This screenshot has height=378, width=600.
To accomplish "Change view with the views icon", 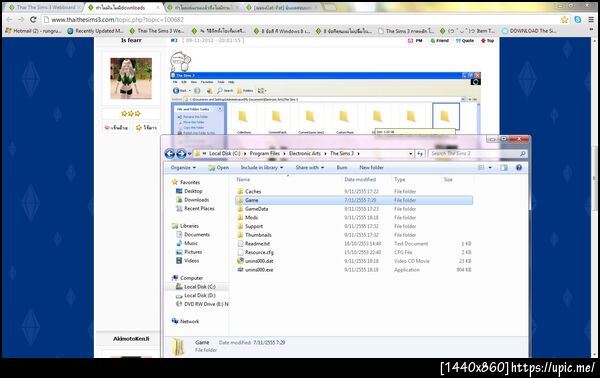I will point(481,168).
